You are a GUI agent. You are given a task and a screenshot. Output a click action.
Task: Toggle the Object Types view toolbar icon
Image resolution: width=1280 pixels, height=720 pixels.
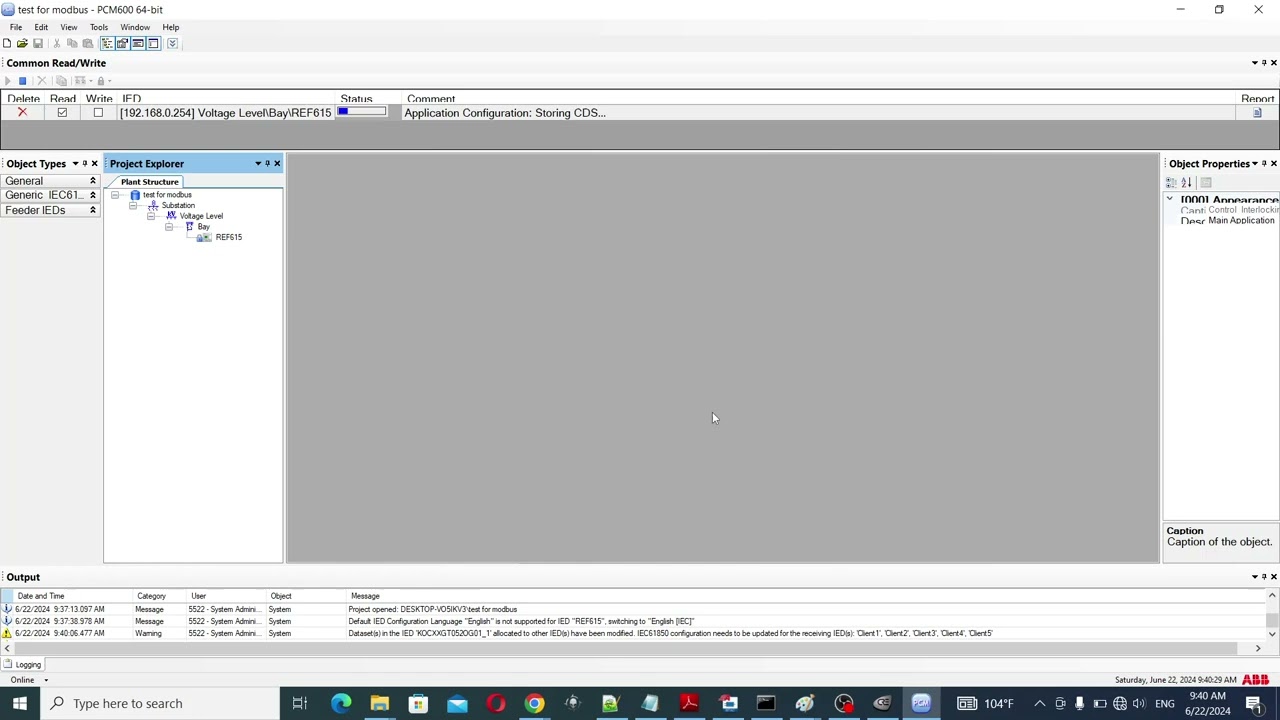click(153, 43)
